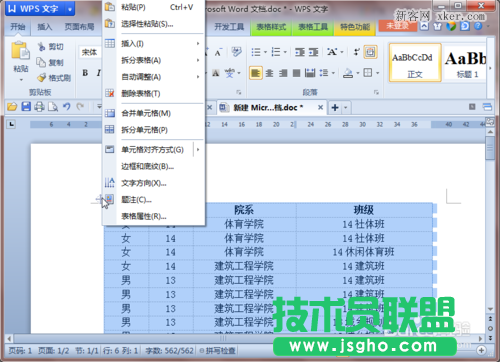
Task: Select the 正文 style thumbnail
Action: click(x=415, y=63)
